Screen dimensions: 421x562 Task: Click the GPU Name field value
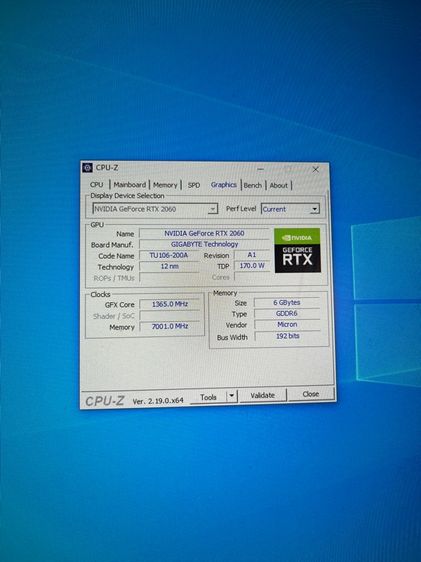(204, 233)
